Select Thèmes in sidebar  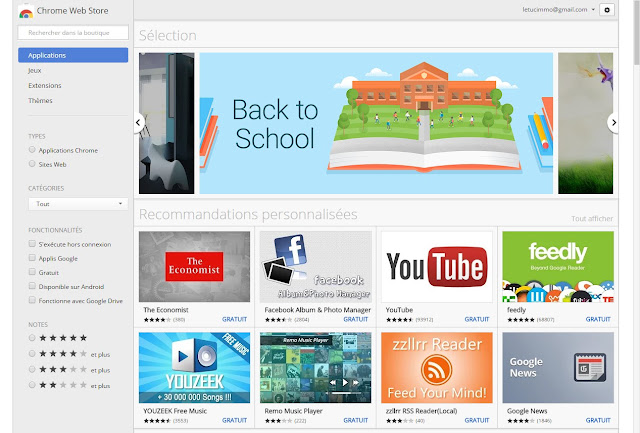40,100
